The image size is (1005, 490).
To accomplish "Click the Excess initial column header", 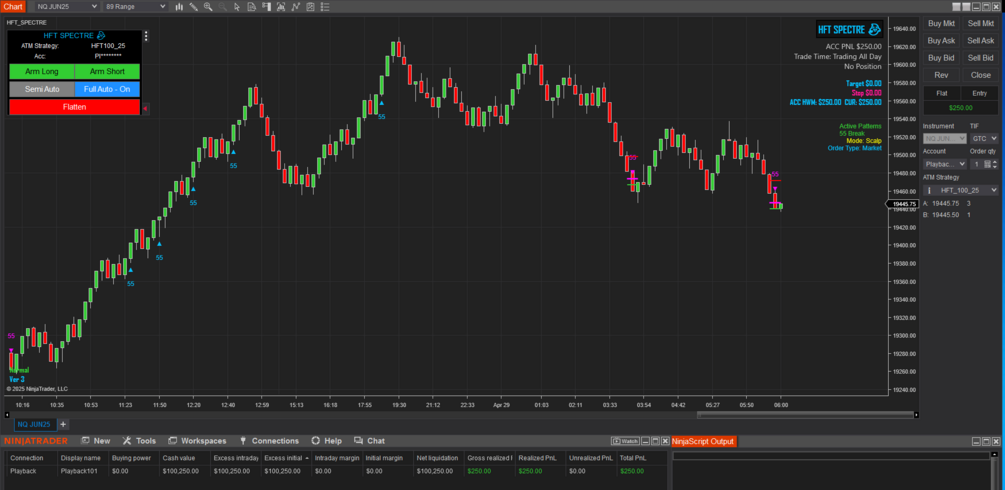I will 286,458.
